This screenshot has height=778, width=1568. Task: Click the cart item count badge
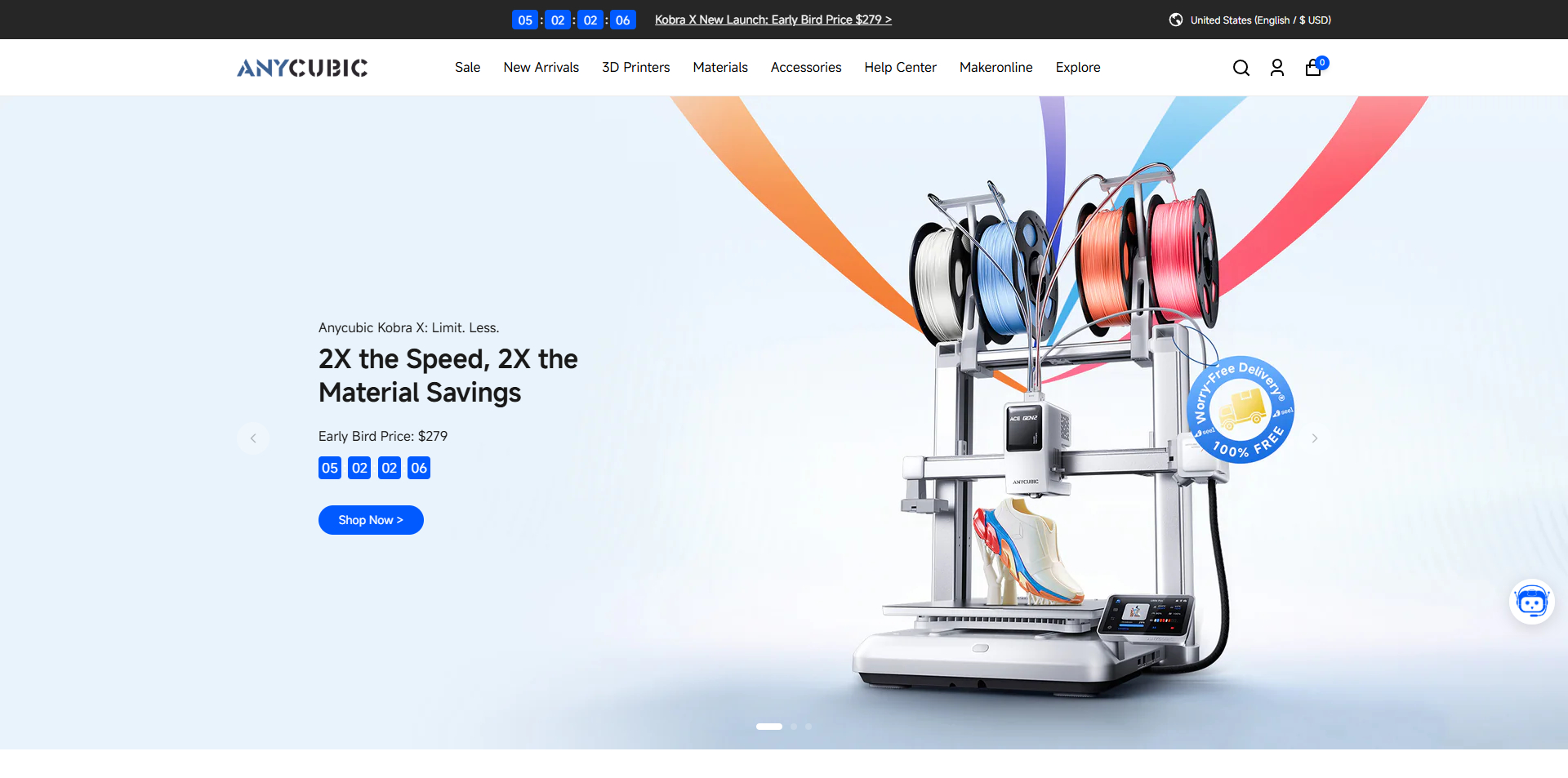(1322, 62)
